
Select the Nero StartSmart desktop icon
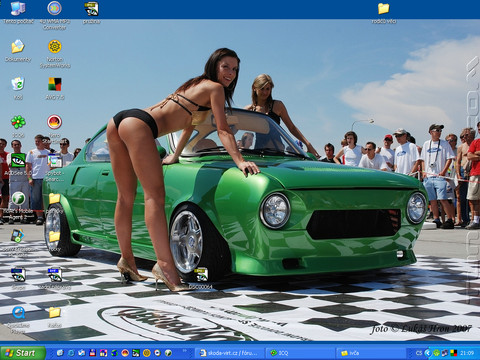click(55, 122)
